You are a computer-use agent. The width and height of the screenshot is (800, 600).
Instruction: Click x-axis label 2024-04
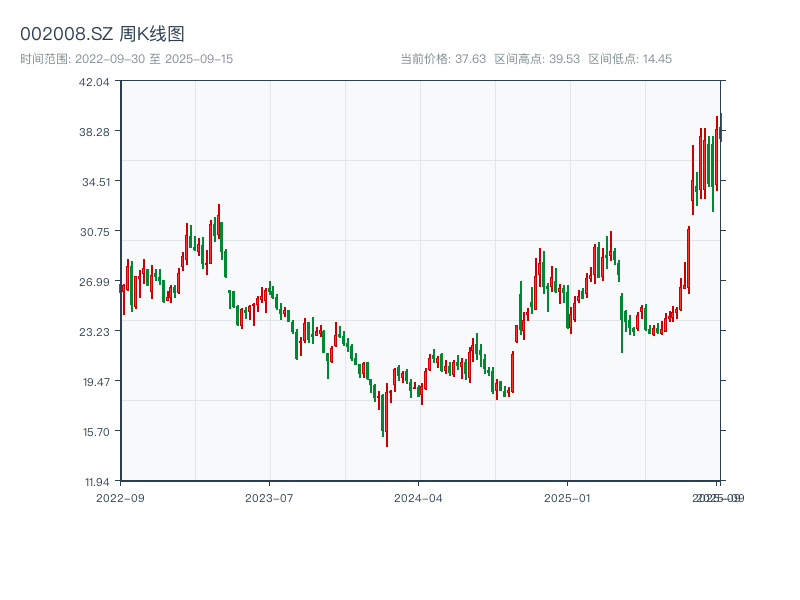coord(418,498)
